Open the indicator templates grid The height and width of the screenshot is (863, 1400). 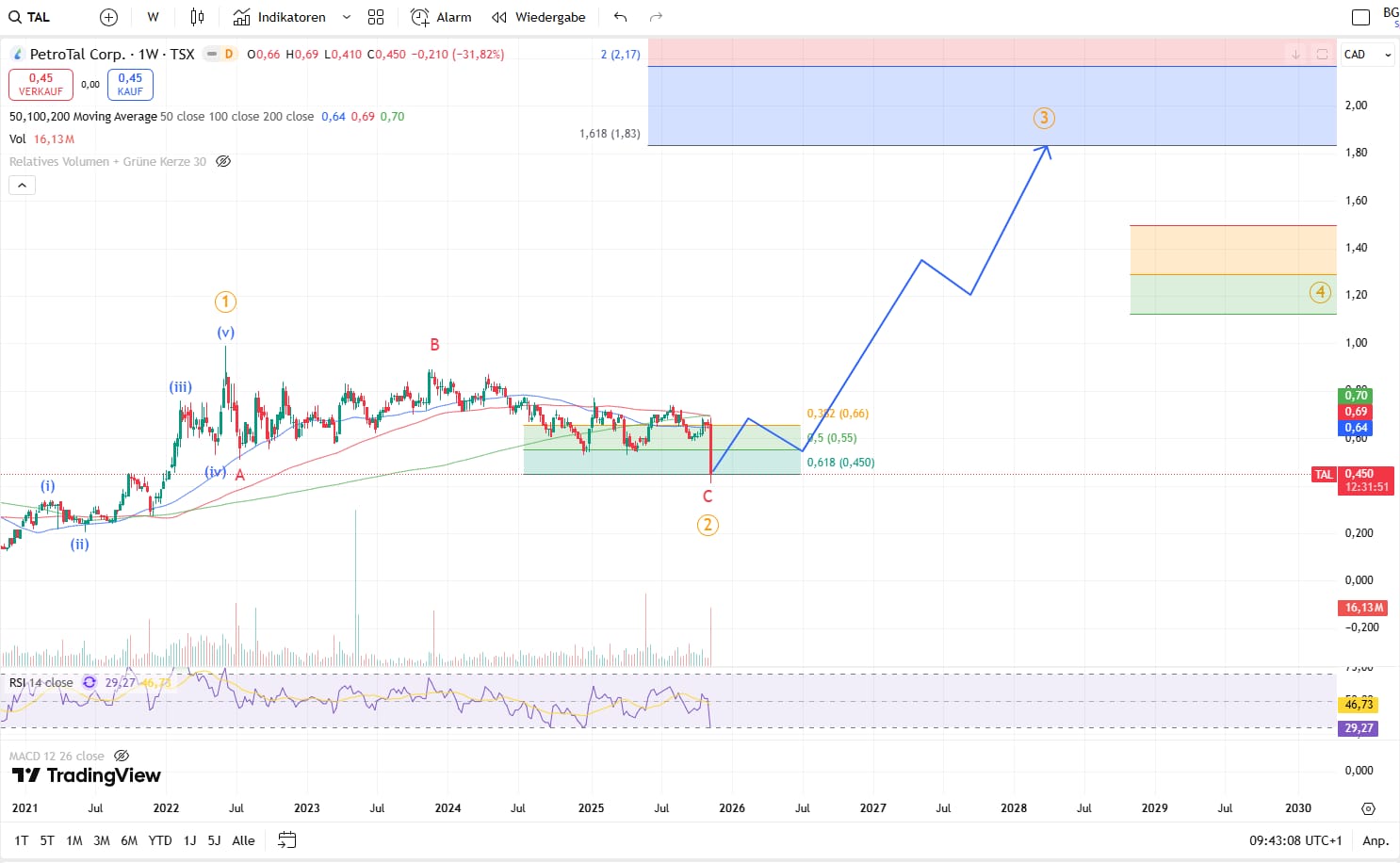376,17
